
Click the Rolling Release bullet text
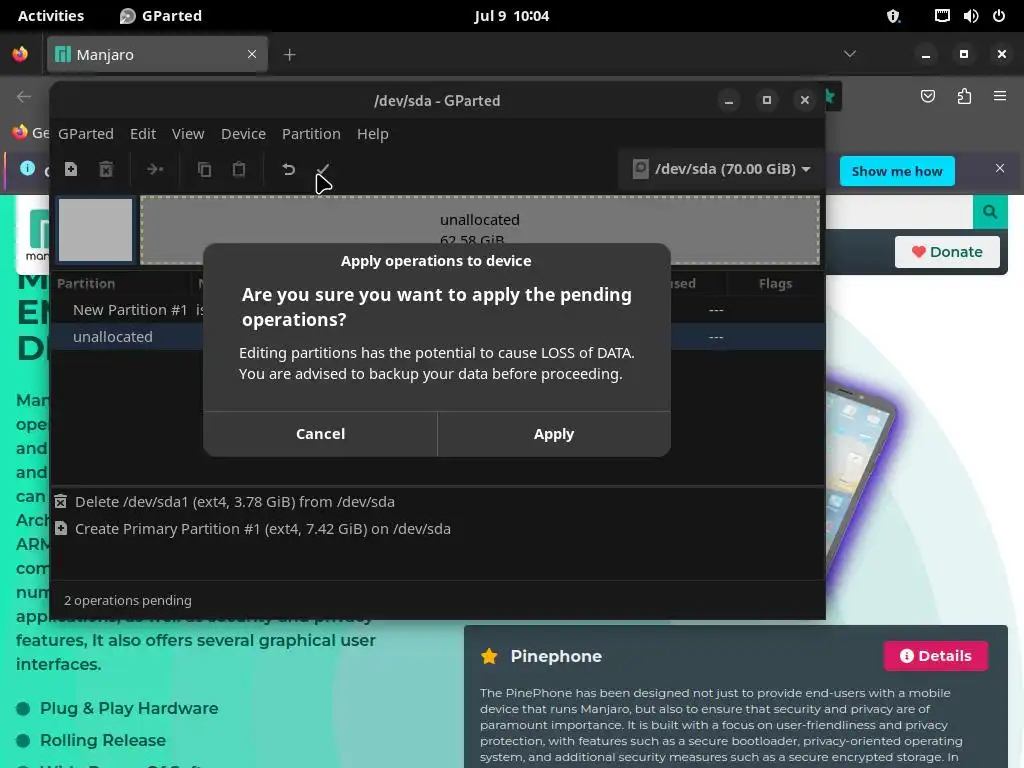(103, 741)
